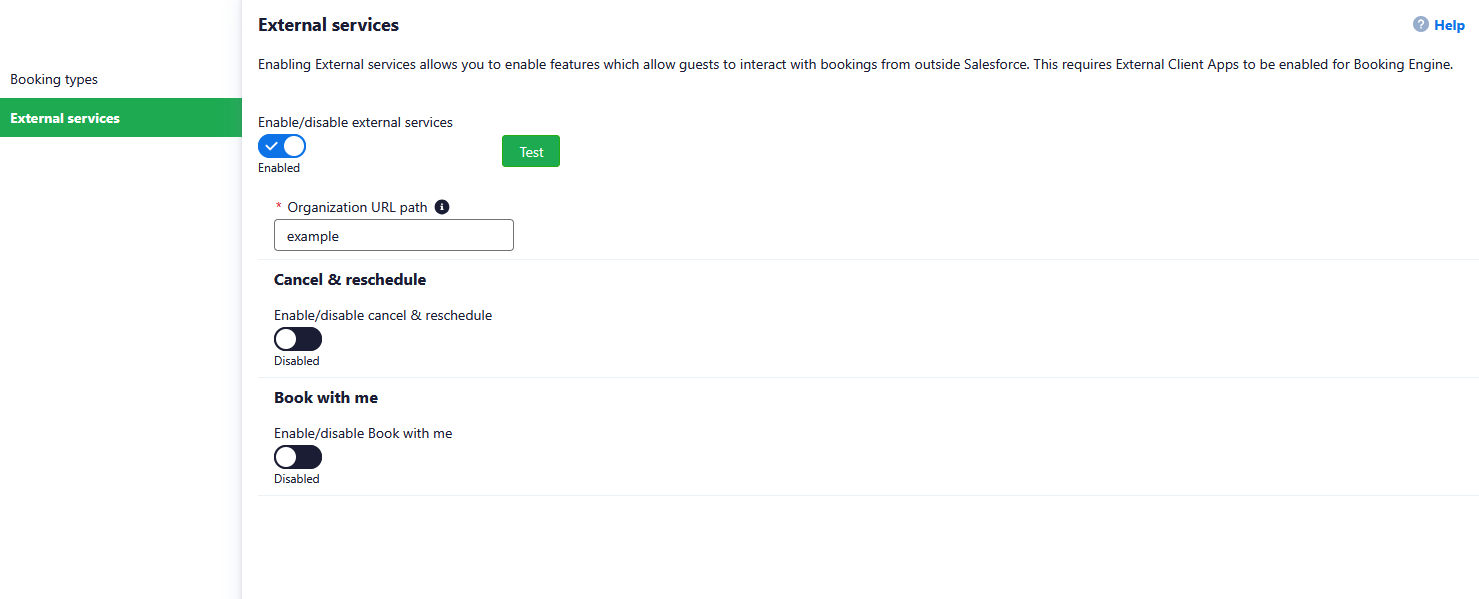Click the "Enable/disable Book with me" label
The width and height of the screenshot is (1479, 599).
pos(363,433)
